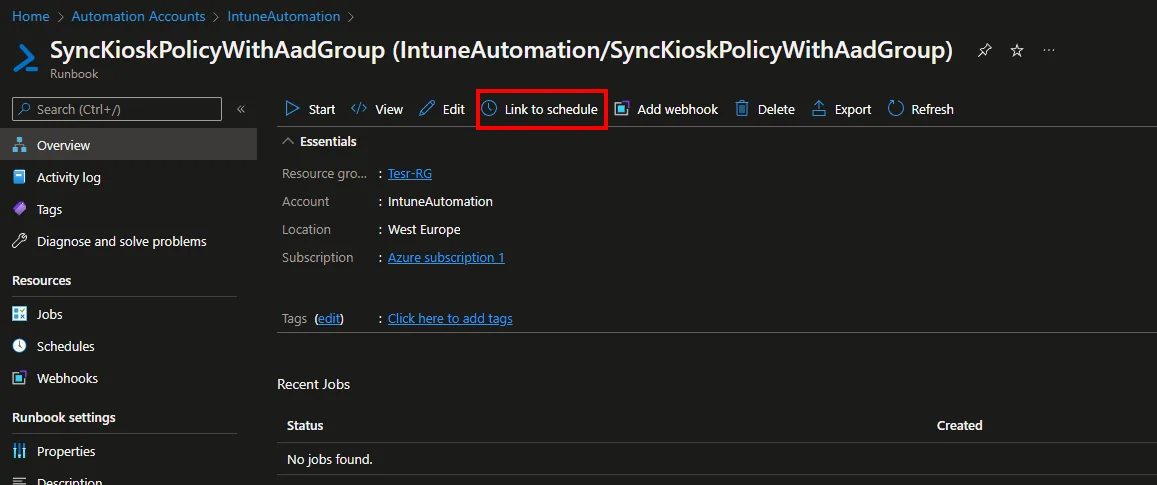Focus the Search (Ctrl+/) field
Viewport: 1157px width, 485px height.
(x=117, y=109)
